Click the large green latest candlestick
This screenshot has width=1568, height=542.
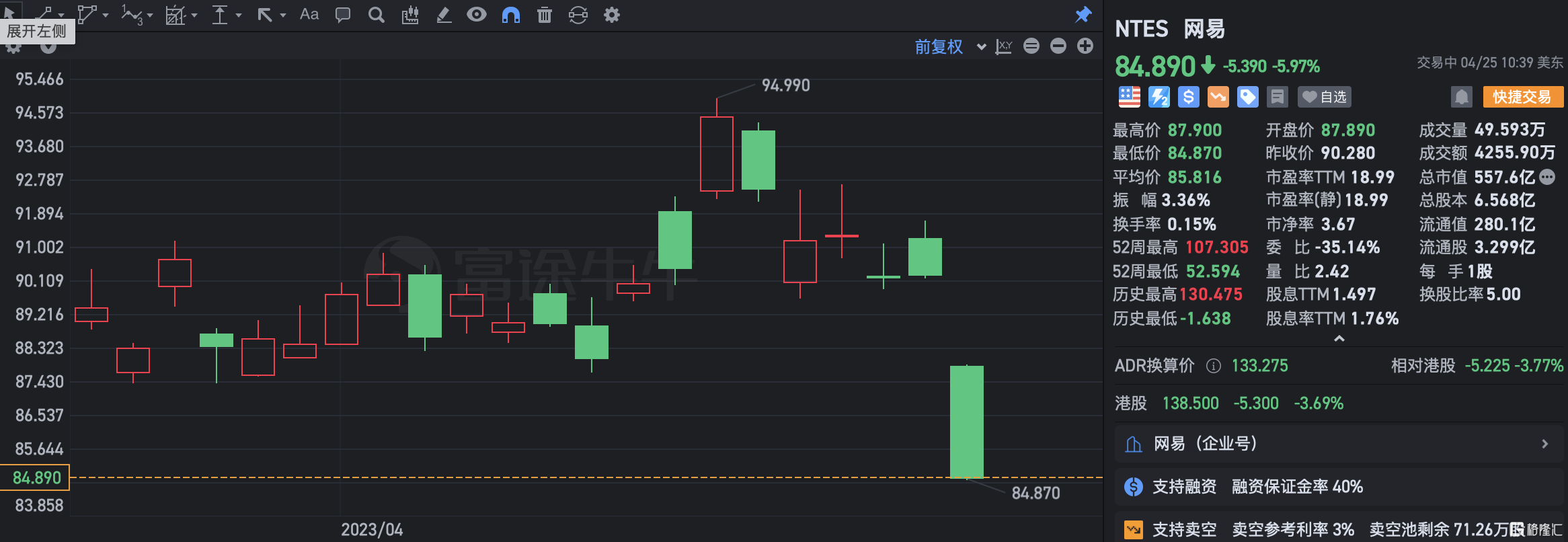click(x=967, y=422)
